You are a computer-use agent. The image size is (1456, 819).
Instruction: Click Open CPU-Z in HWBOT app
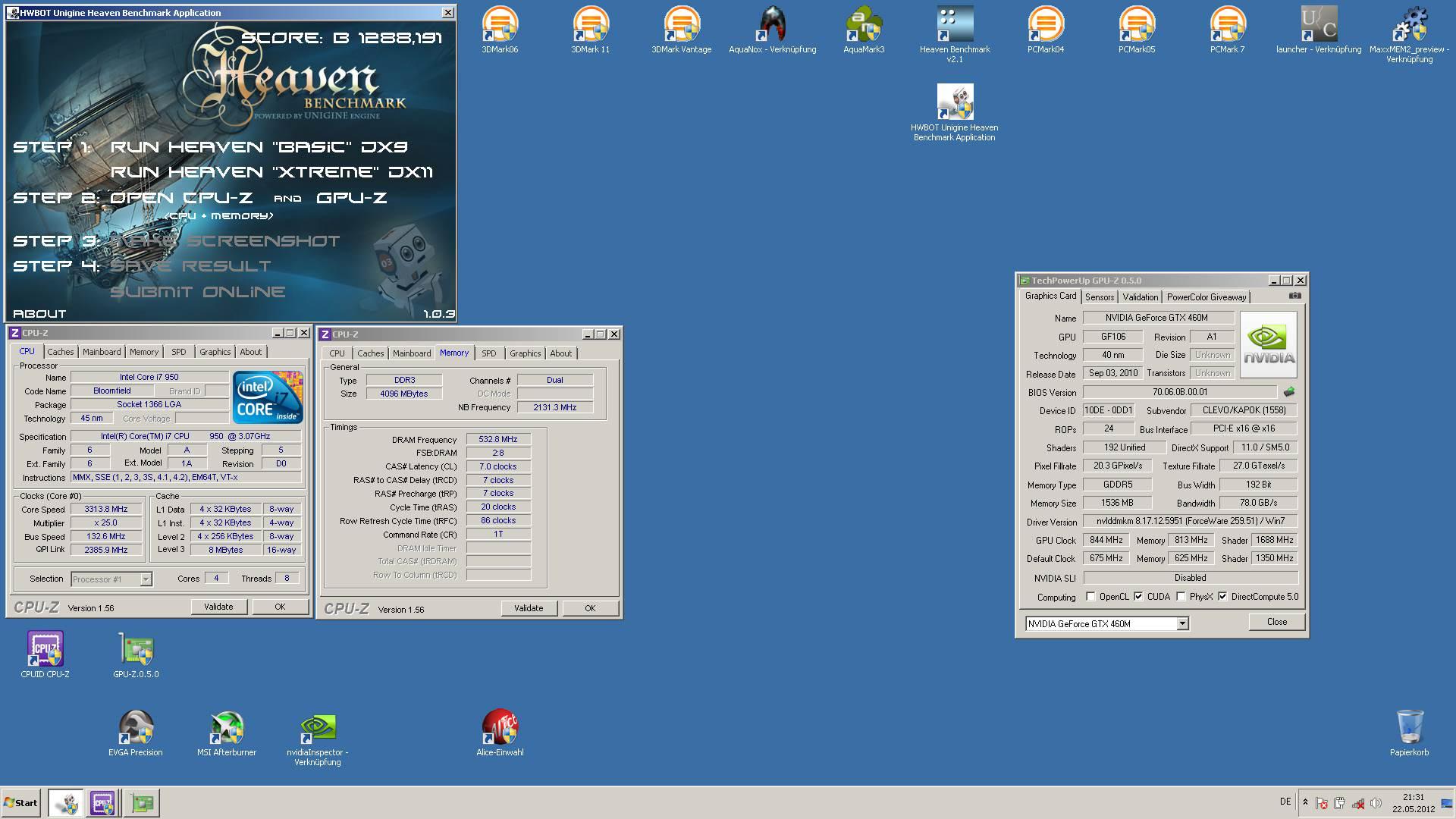(x=182, y=198)
